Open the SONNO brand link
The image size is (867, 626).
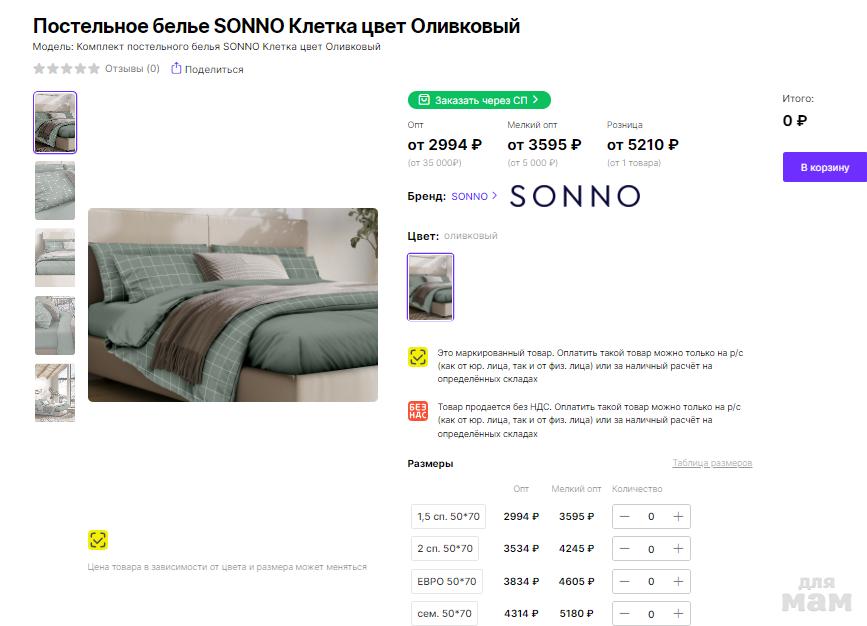474,197
